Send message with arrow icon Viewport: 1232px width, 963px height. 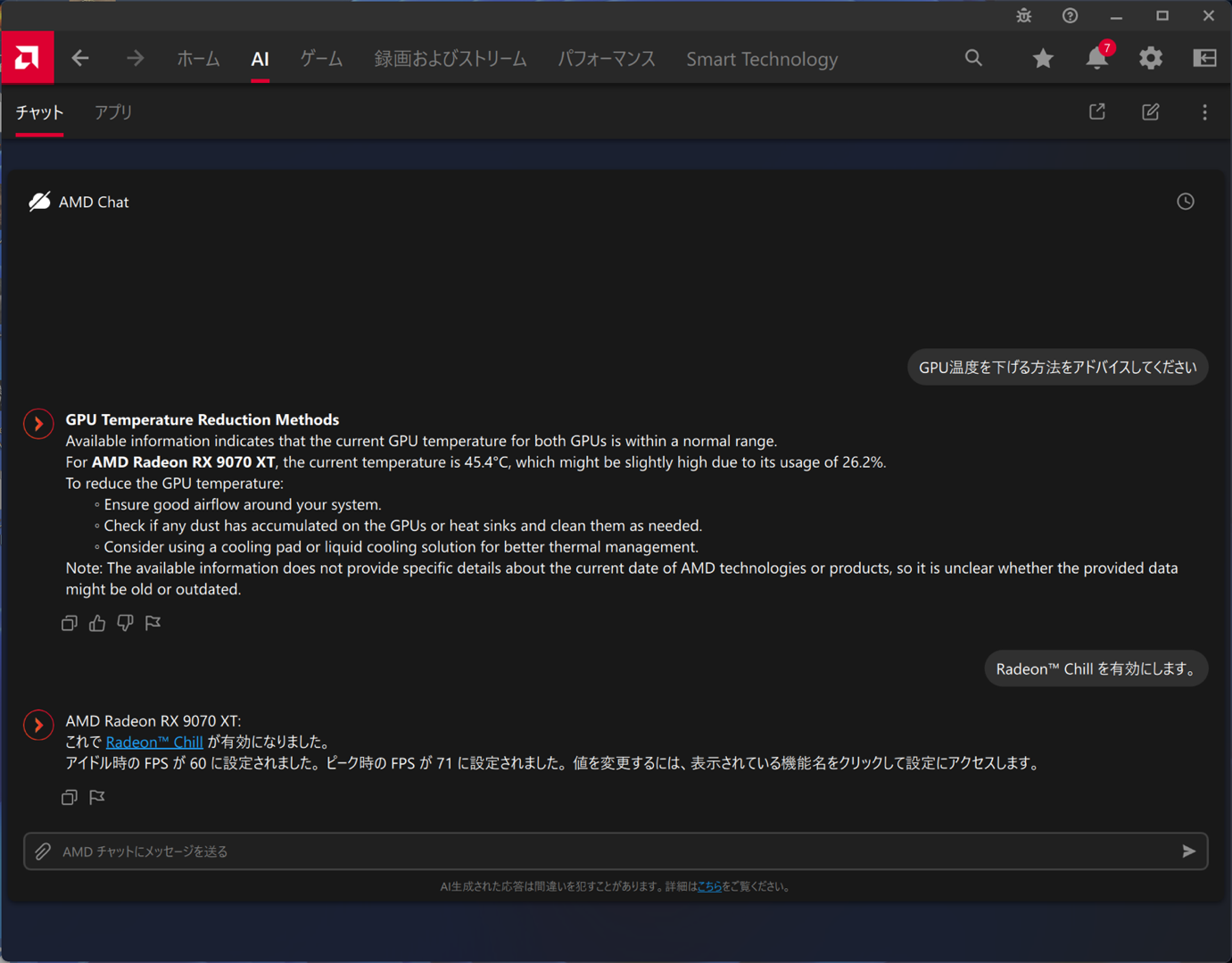[1188, 851]
